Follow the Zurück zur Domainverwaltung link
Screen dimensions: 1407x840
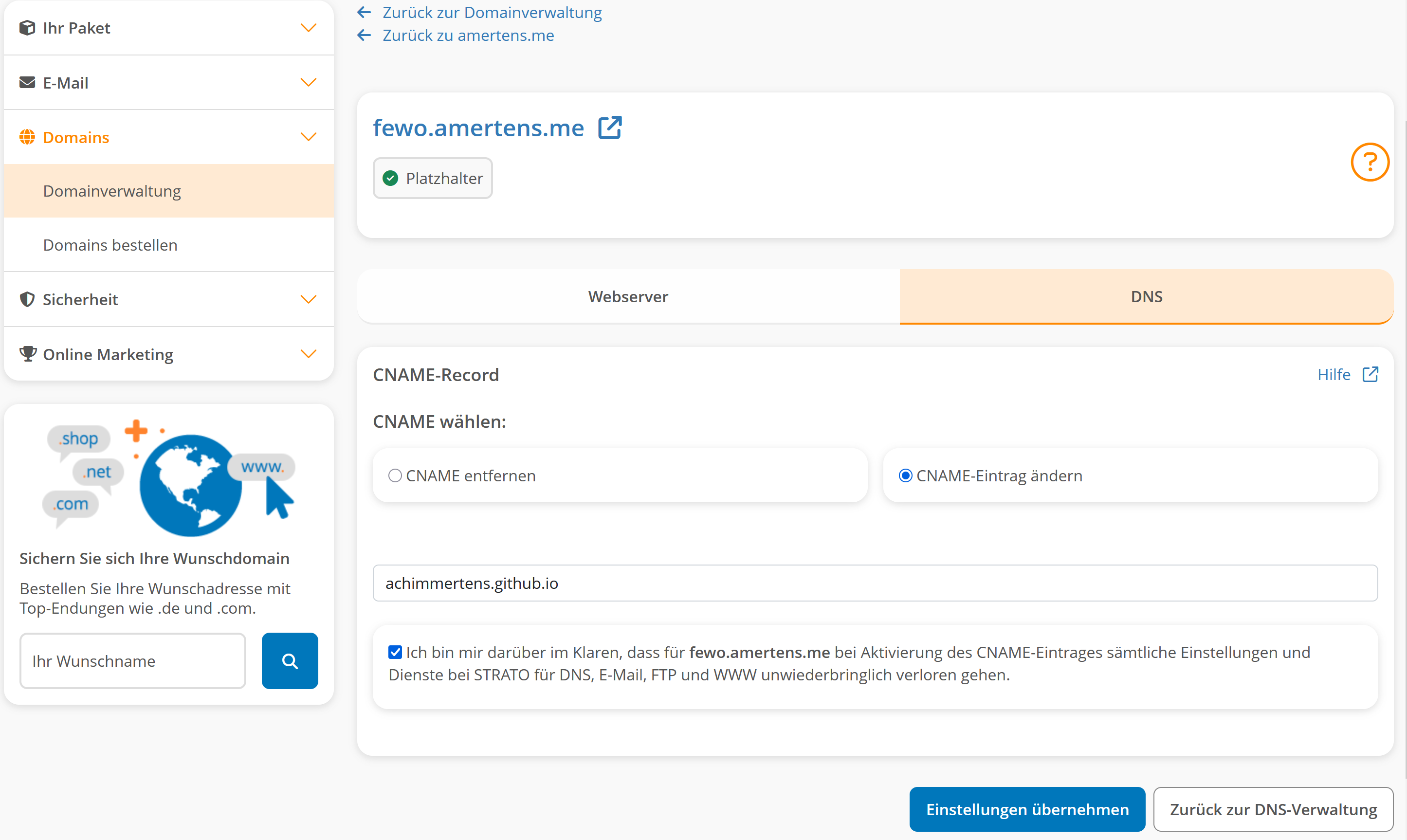[492, 12]
